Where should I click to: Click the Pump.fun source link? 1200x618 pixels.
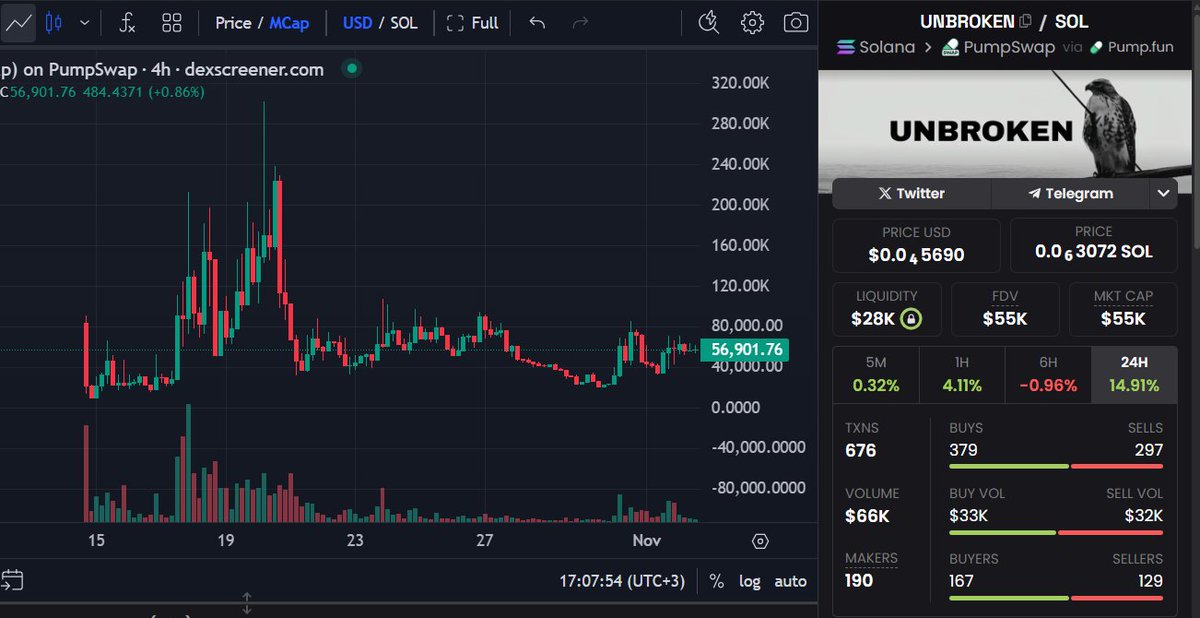tap(1131, 47)
